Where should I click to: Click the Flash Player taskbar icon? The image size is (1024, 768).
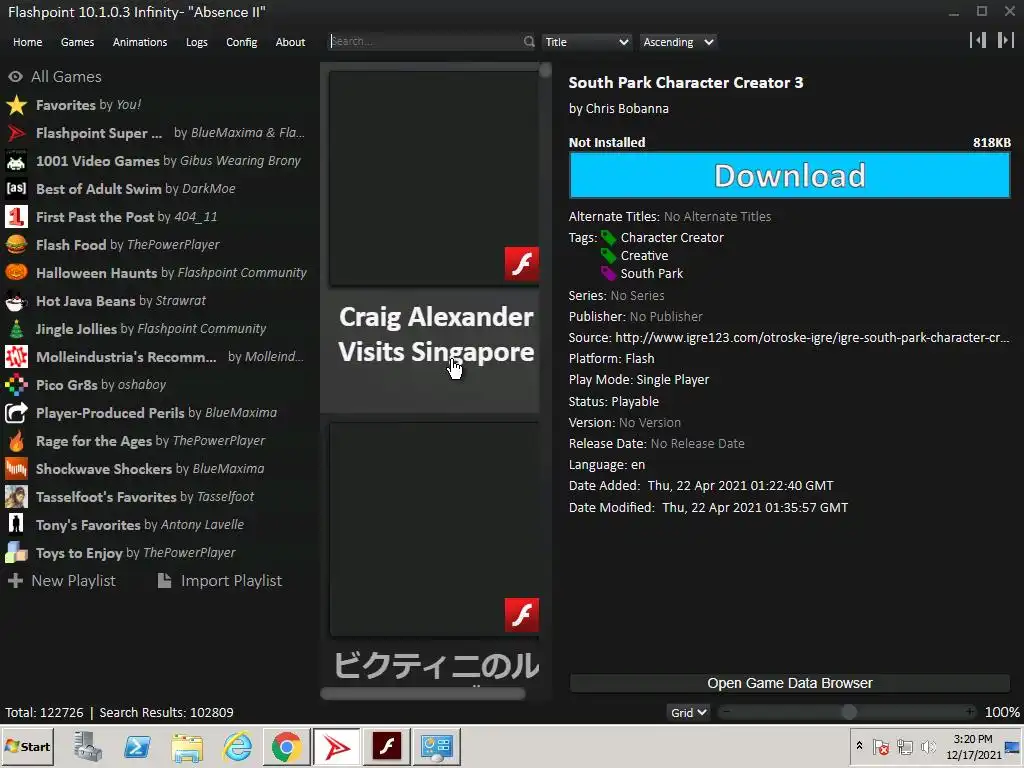pyautogui.click(x=387, y=746)
